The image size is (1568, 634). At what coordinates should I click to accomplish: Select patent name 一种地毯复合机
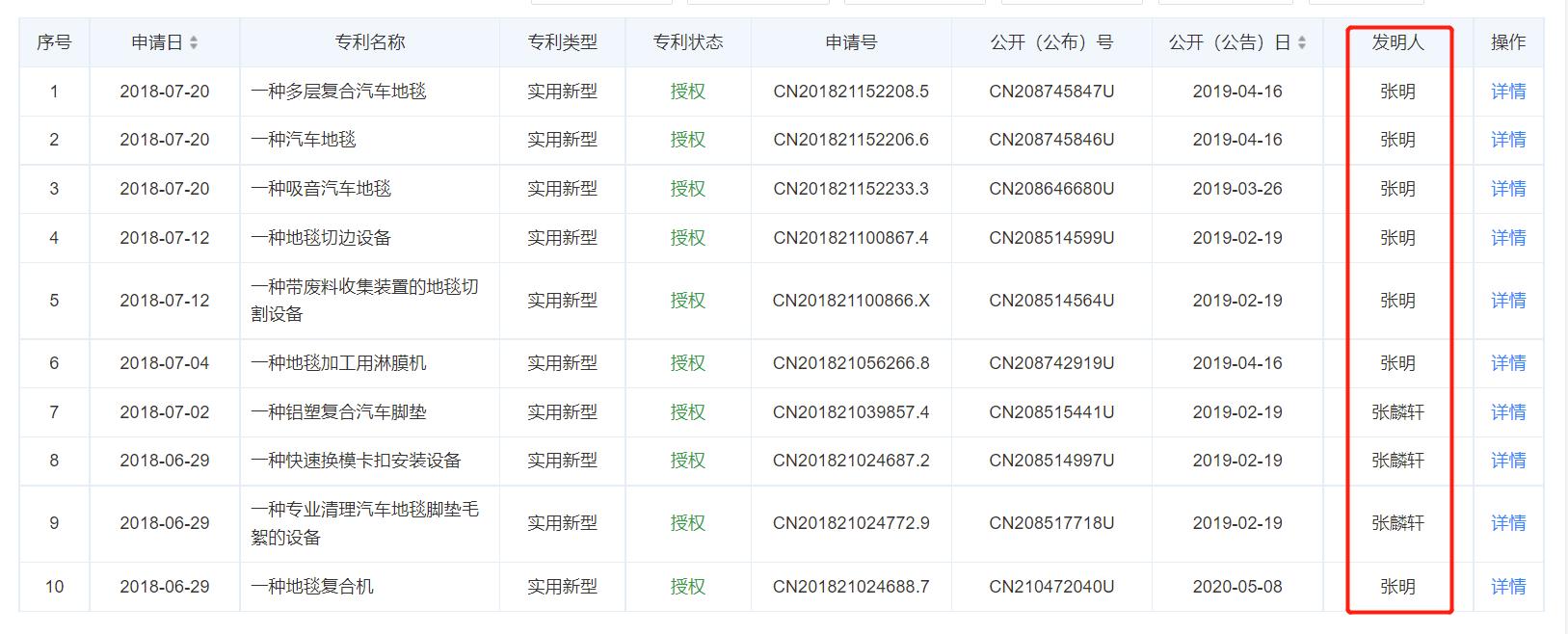312,587
